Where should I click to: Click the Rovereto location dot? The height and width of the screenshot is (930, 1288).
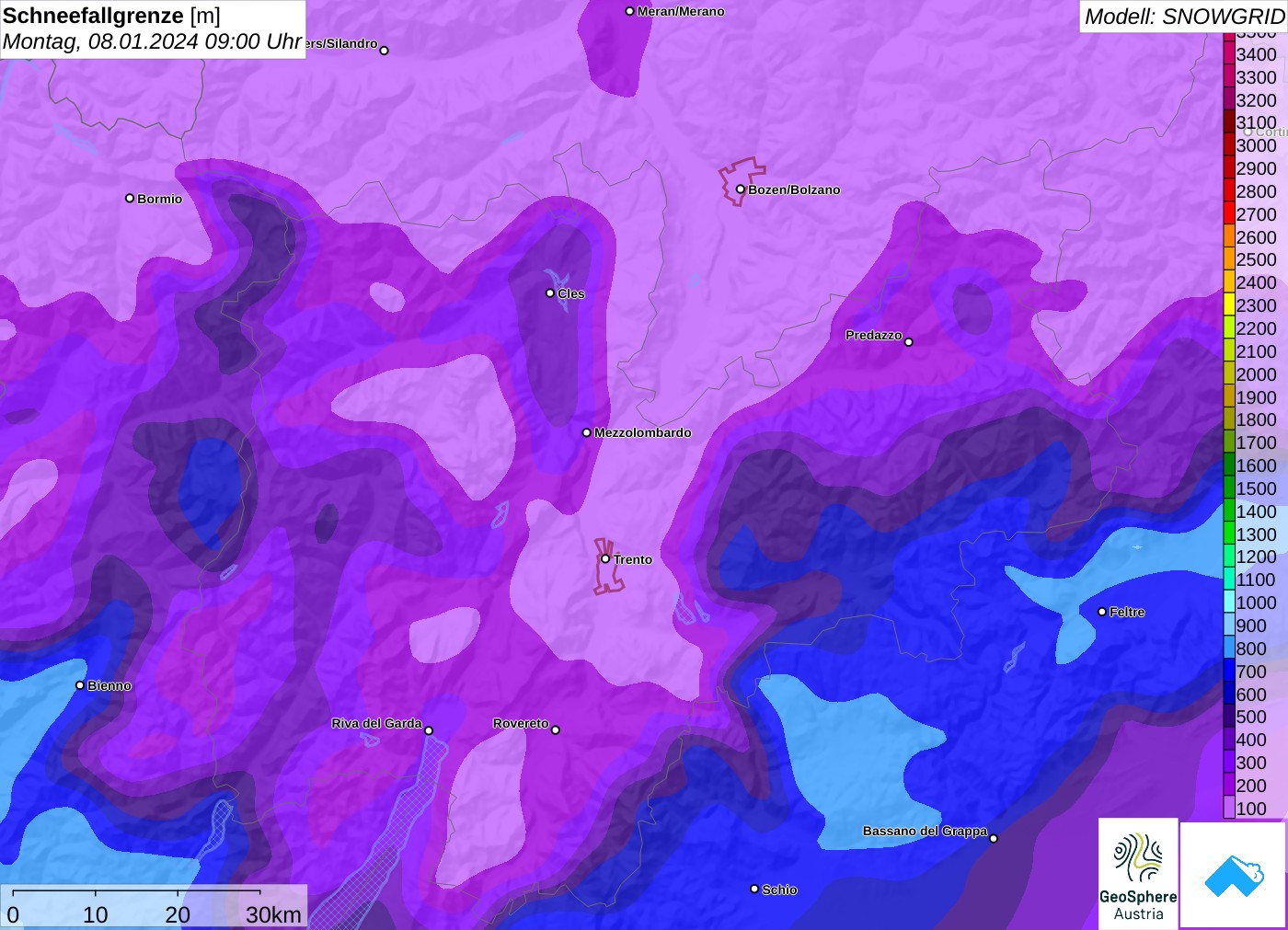coord(556,730)
